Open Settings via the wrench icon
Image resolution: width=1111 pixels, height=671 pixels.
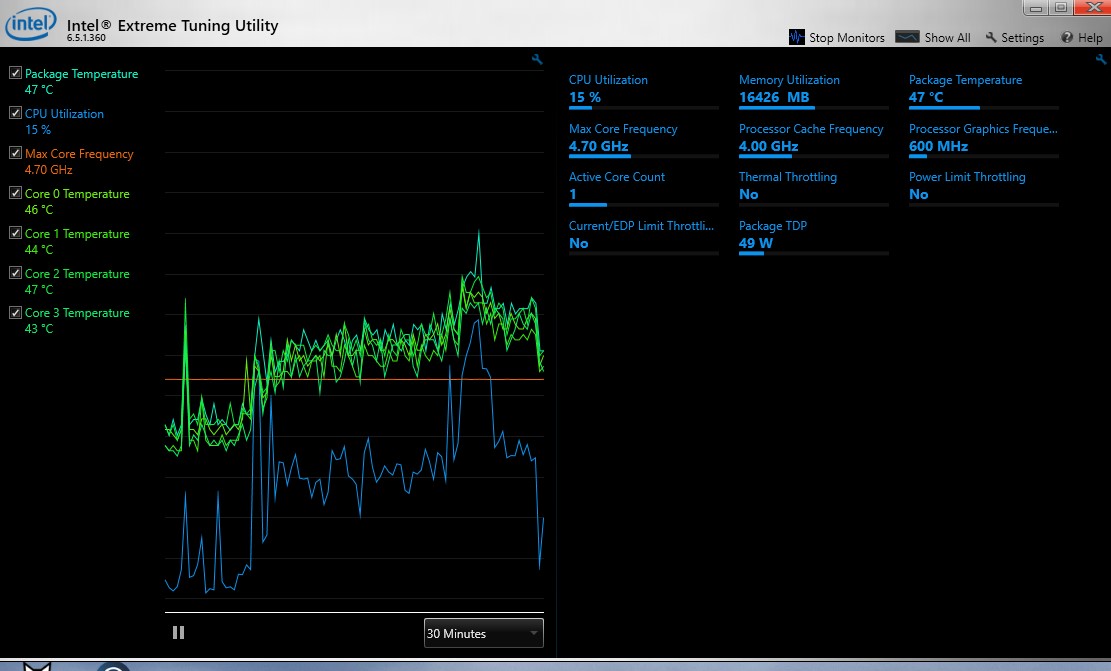click(991, 38)
